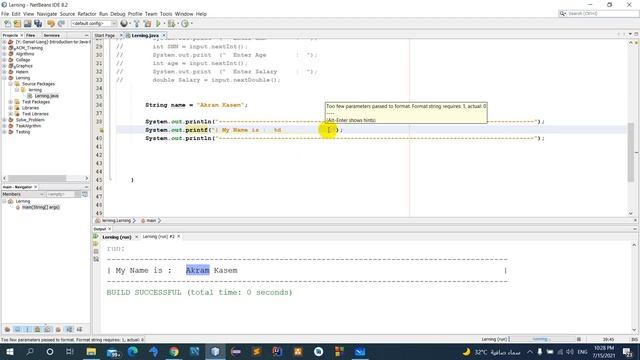Screen dimensions: 640x360
Task: Click the globe browser icon in toolbar
Action: [124, 24]
